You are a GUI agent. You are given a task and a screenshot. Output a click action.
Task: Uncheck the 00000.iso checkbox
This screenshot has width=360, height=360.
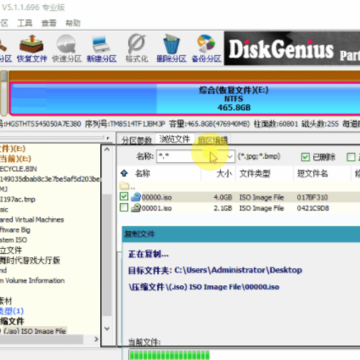point(124,197)
